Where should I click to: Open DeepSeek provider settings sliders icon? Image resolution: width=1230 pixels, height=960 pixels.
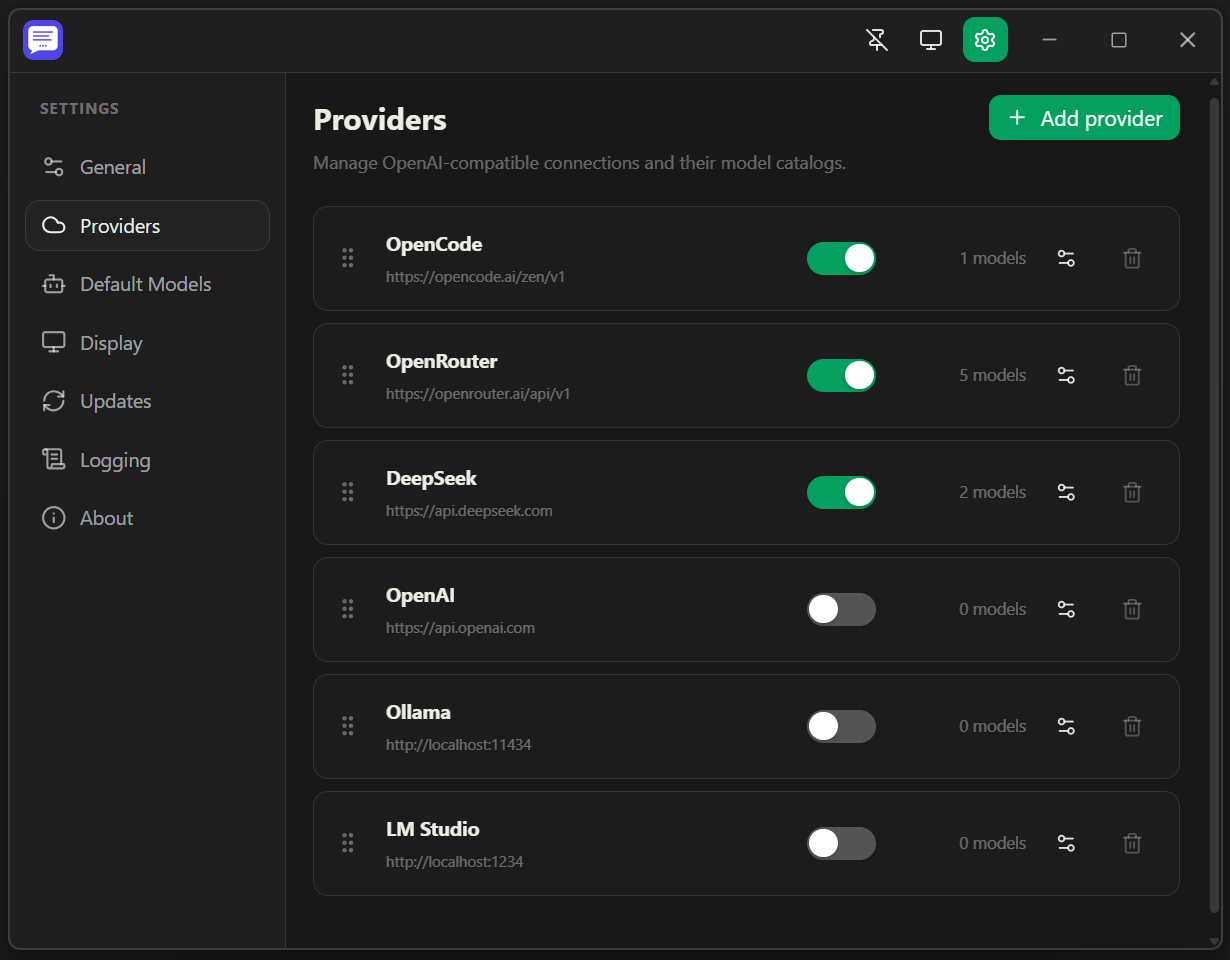(1066, 492)
